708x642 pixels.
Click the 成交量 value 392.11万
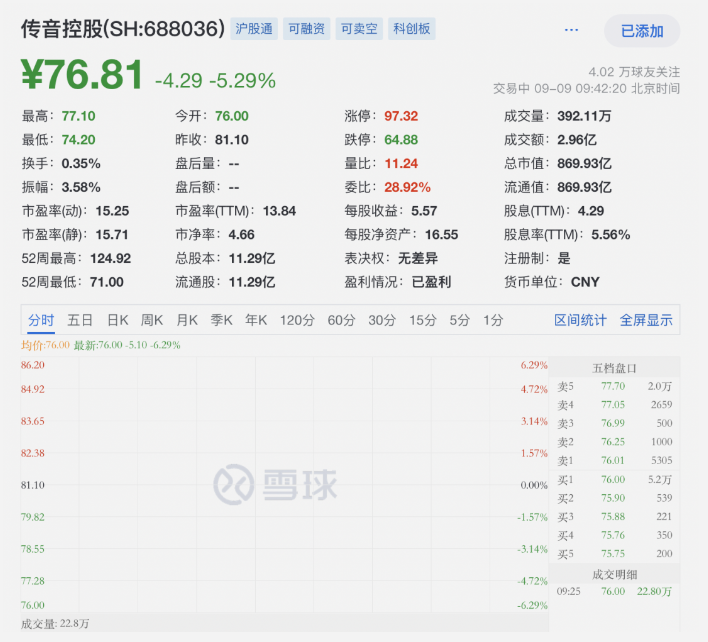[x=584, y=116]
